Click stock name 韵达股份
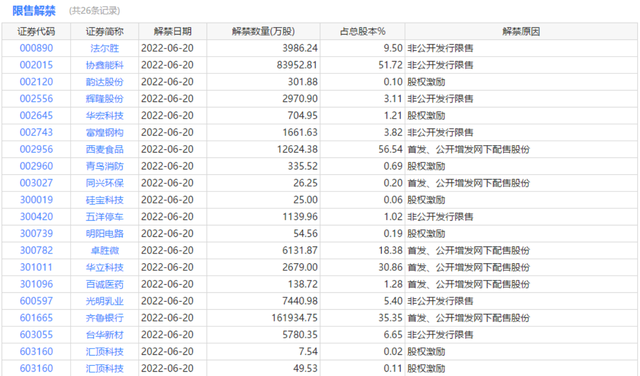The height and width of the screenshot is (376, 640). [104, 82]
